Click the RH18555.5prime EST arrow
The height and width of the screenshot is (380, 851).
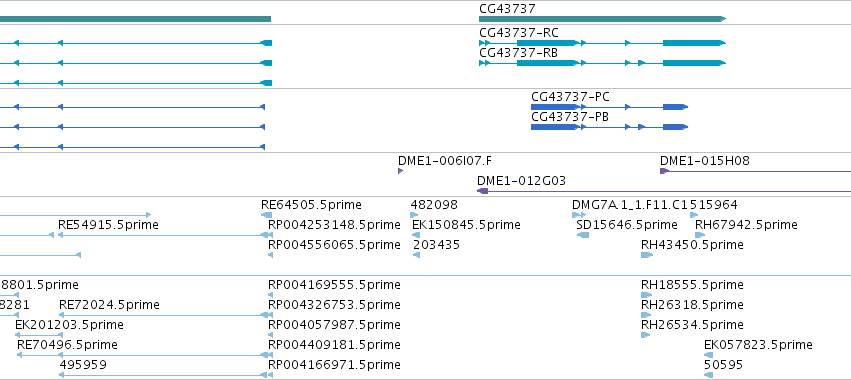[x=645, y=295]
